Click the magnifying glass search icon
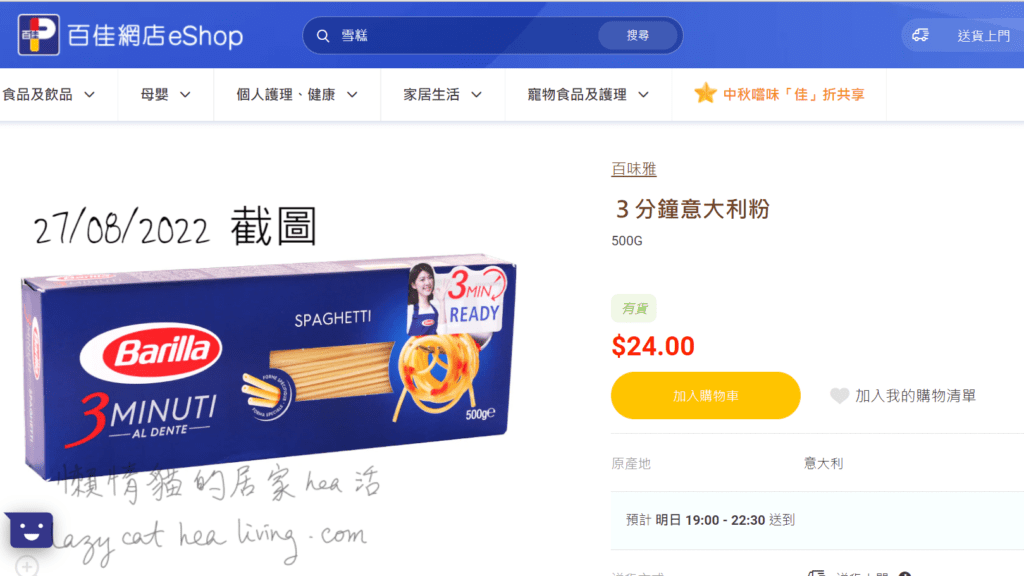The width and height of the screenshot is (1024, 576). coord(323,36)
